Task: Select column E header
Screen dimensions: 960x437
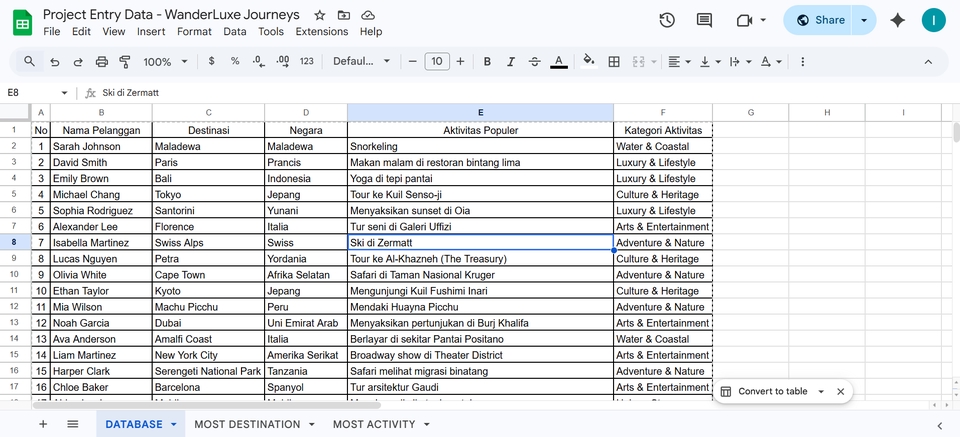Action: [x=481, y=113]
